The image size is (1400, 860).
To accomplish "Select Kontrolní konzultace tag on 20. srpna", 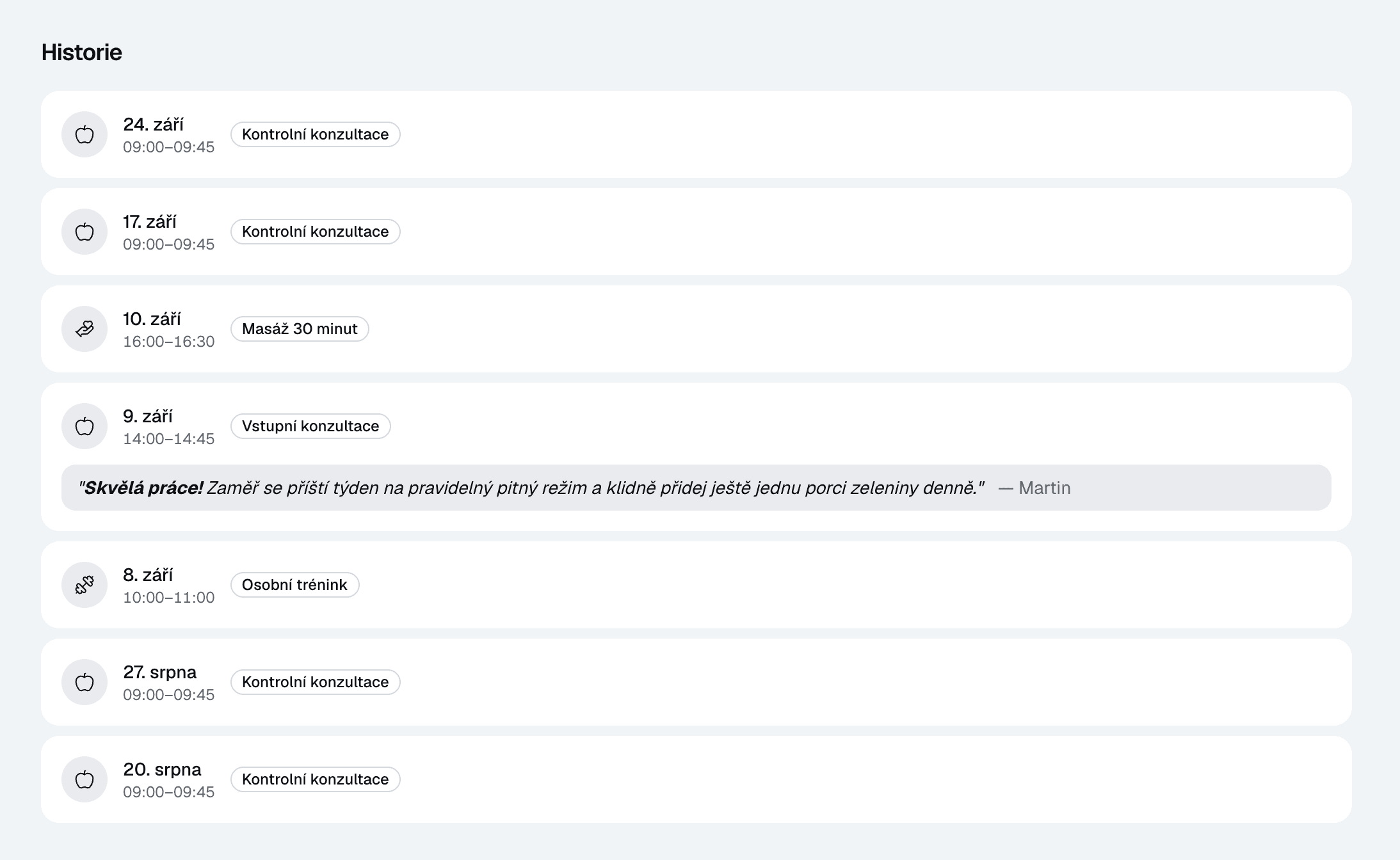I will tap(316, 779).
